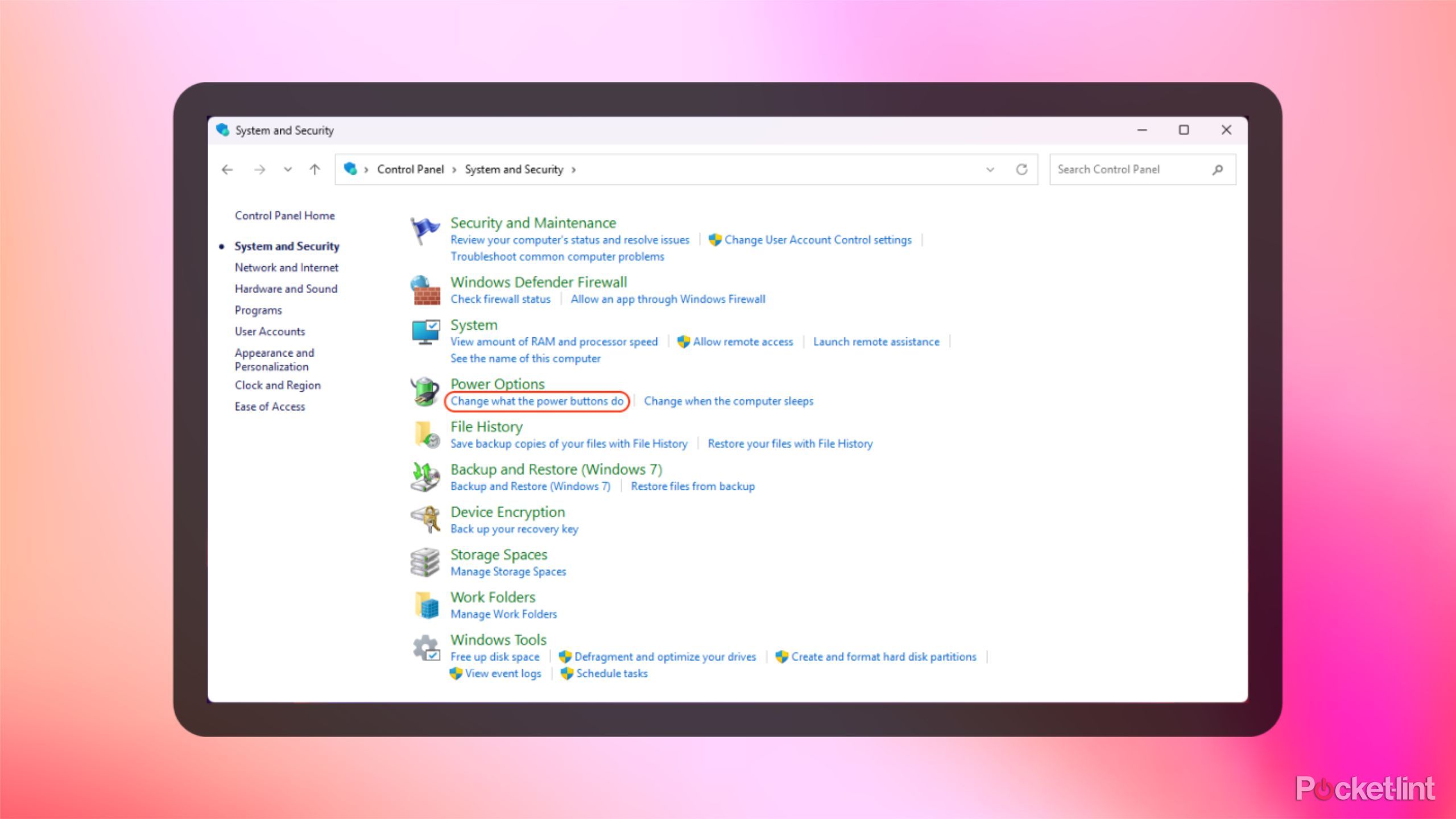Click the Device Encryption keys icon
Screen dimensions: 1456x819
425,519
